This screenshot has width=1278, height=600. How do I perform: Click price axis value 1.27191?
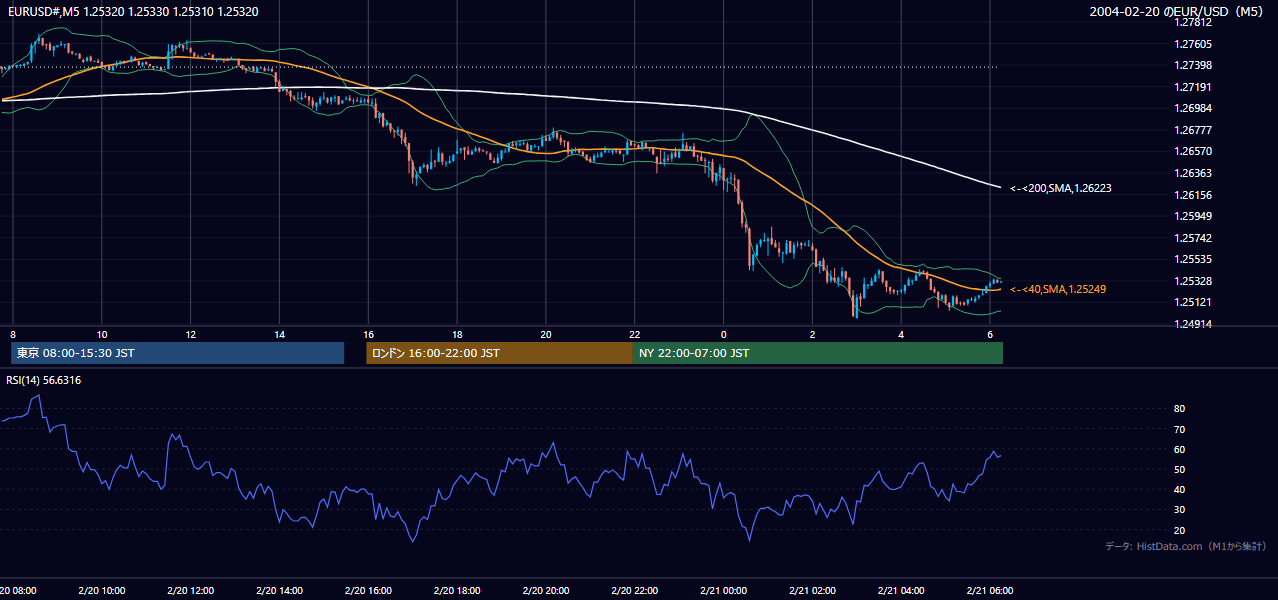click(x=1194, y=87)
